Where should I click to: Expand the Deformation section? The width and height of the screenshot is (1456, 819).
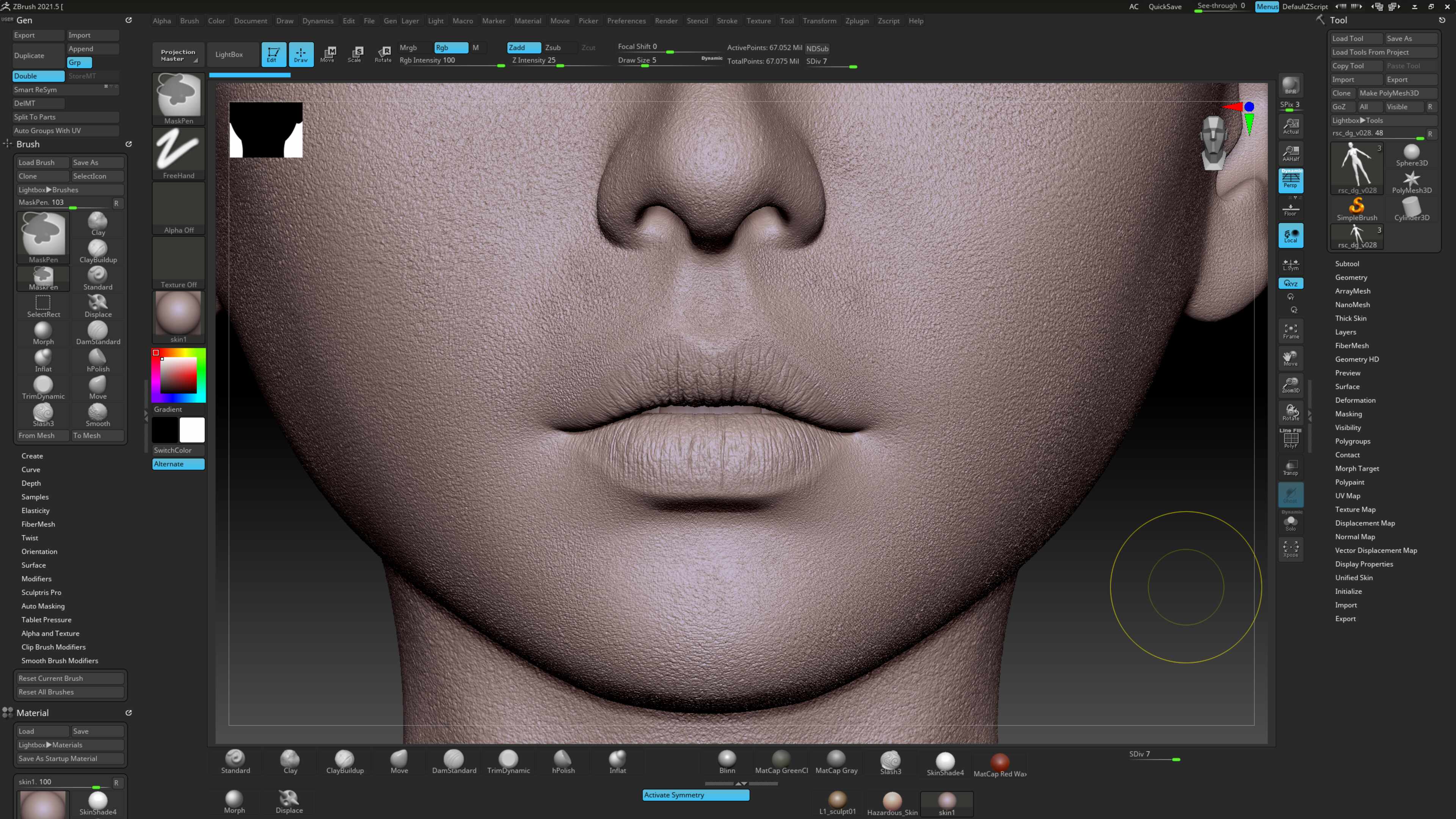(x=1355, y=400)
